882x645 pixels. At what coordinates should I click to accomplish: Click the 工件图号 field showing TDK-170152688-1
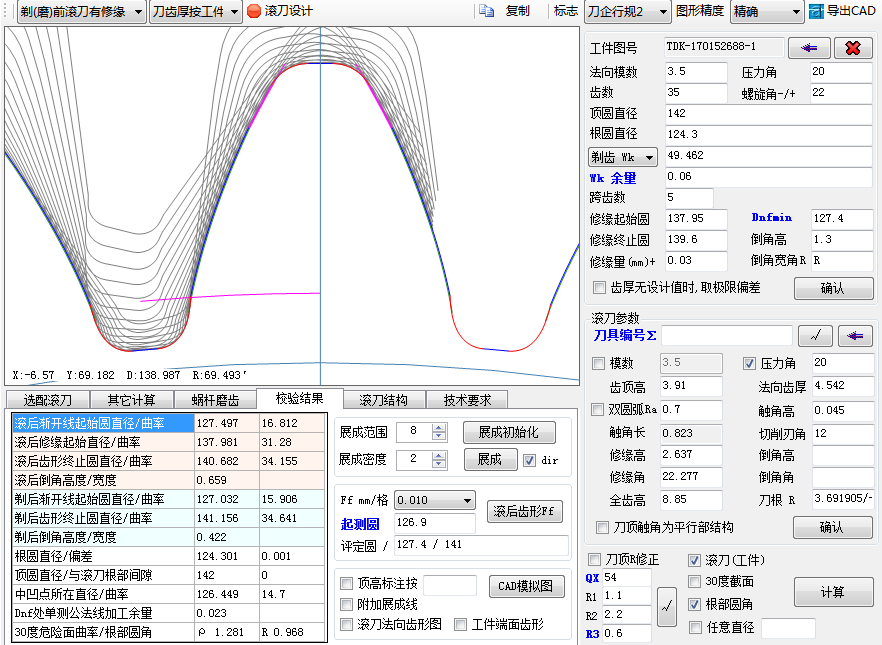pos(724,47)
